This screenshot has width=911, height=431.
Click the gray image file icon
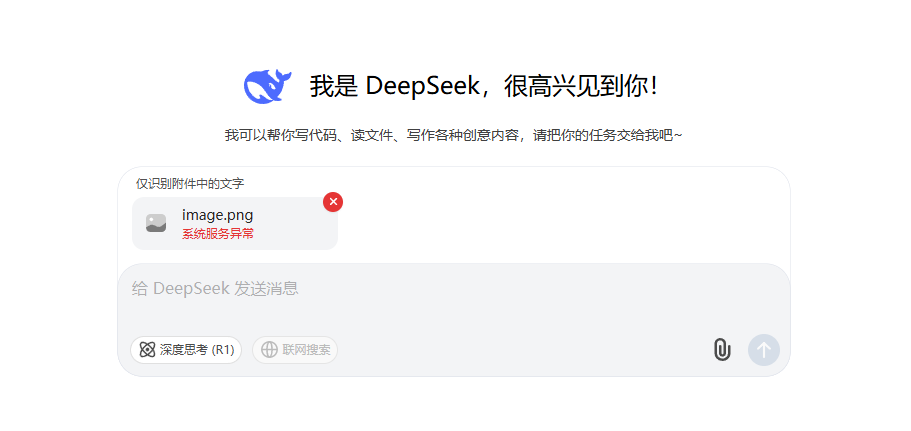156,223
